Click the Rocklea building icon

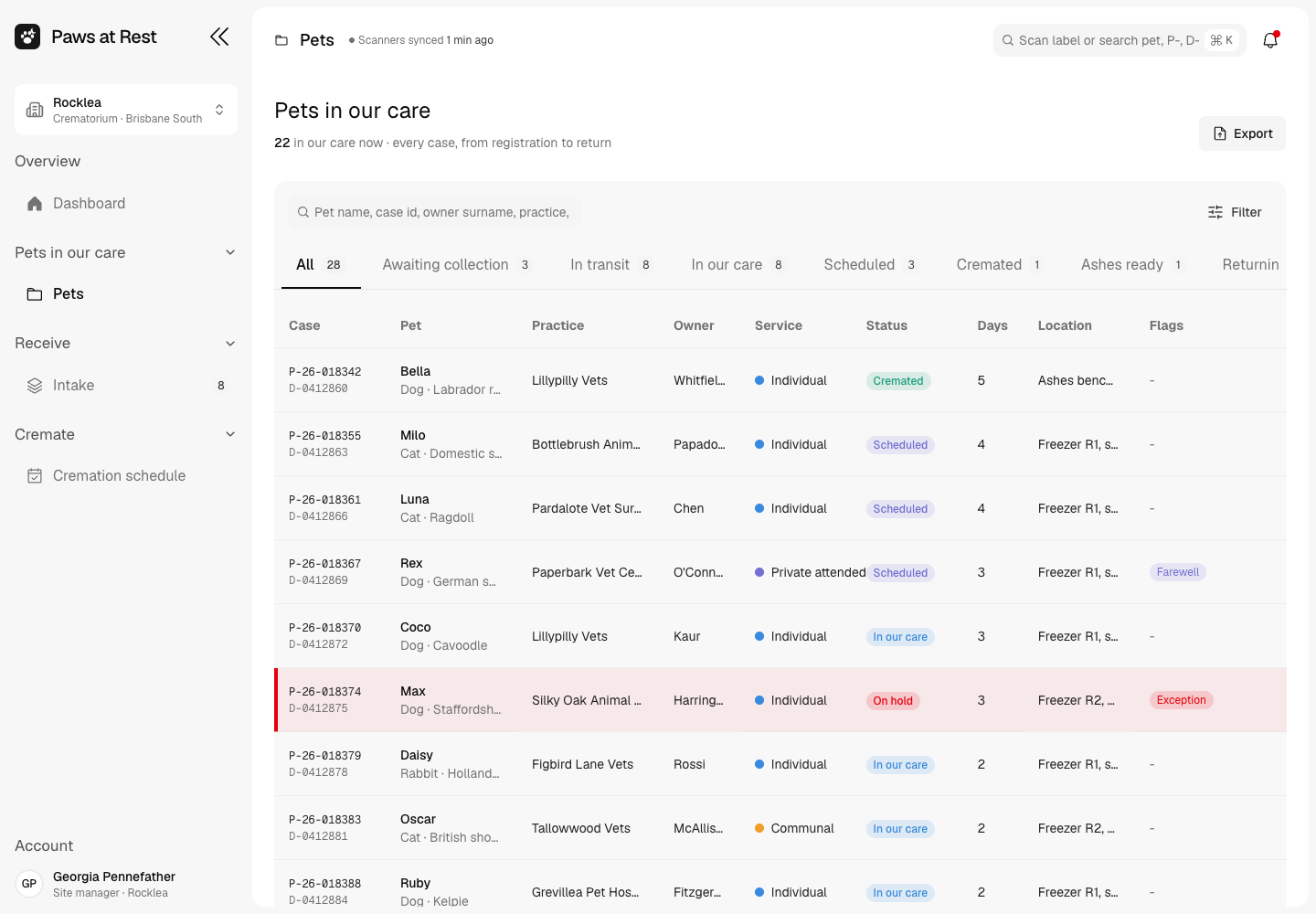pyautogui.click(x=35, y=110)
